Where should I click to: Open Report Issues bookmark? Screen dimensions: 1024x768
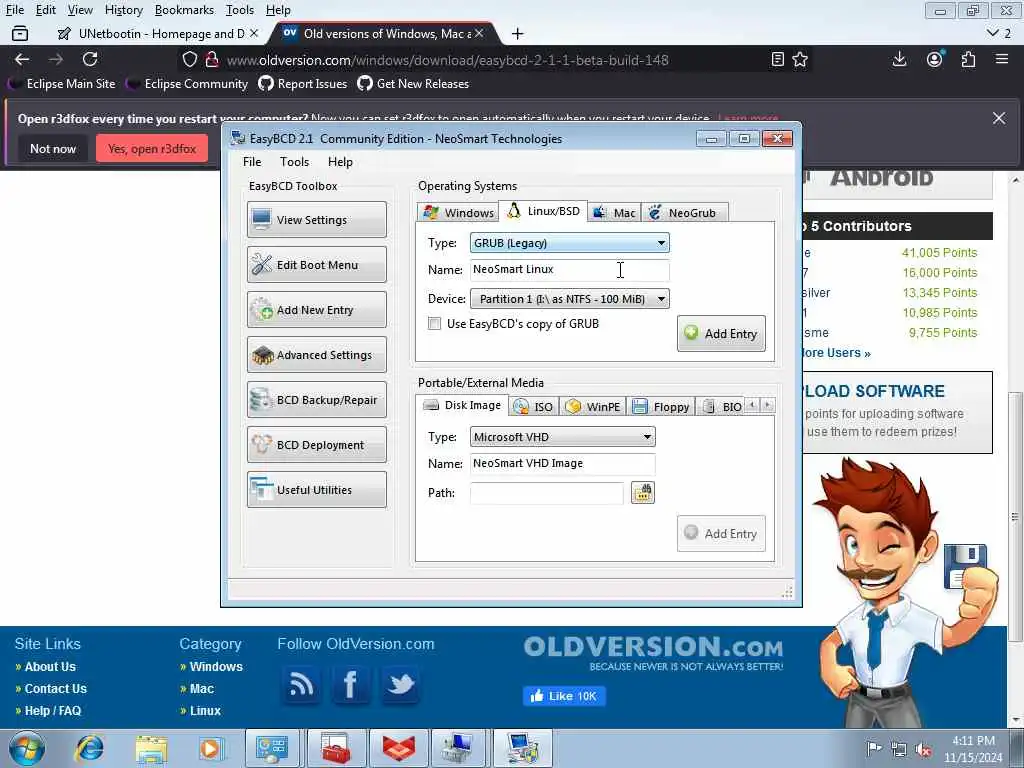click(303, 84)
